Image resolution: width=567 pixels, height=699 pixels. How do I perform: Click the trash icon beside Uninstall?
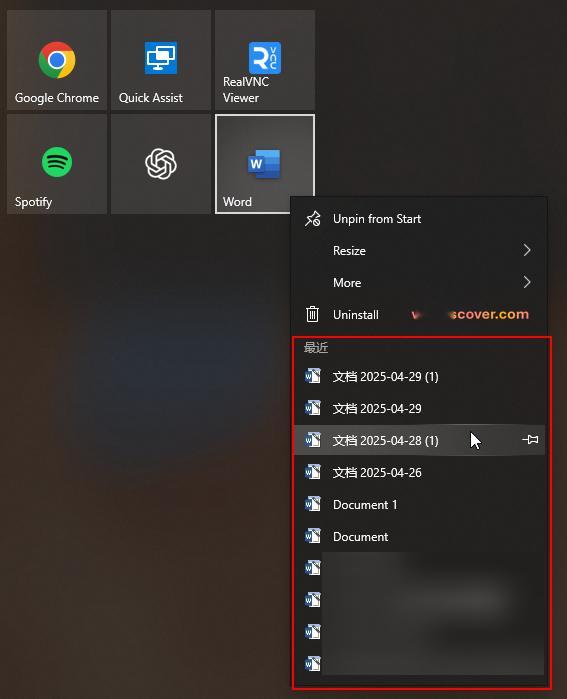[x=312, y=314]
